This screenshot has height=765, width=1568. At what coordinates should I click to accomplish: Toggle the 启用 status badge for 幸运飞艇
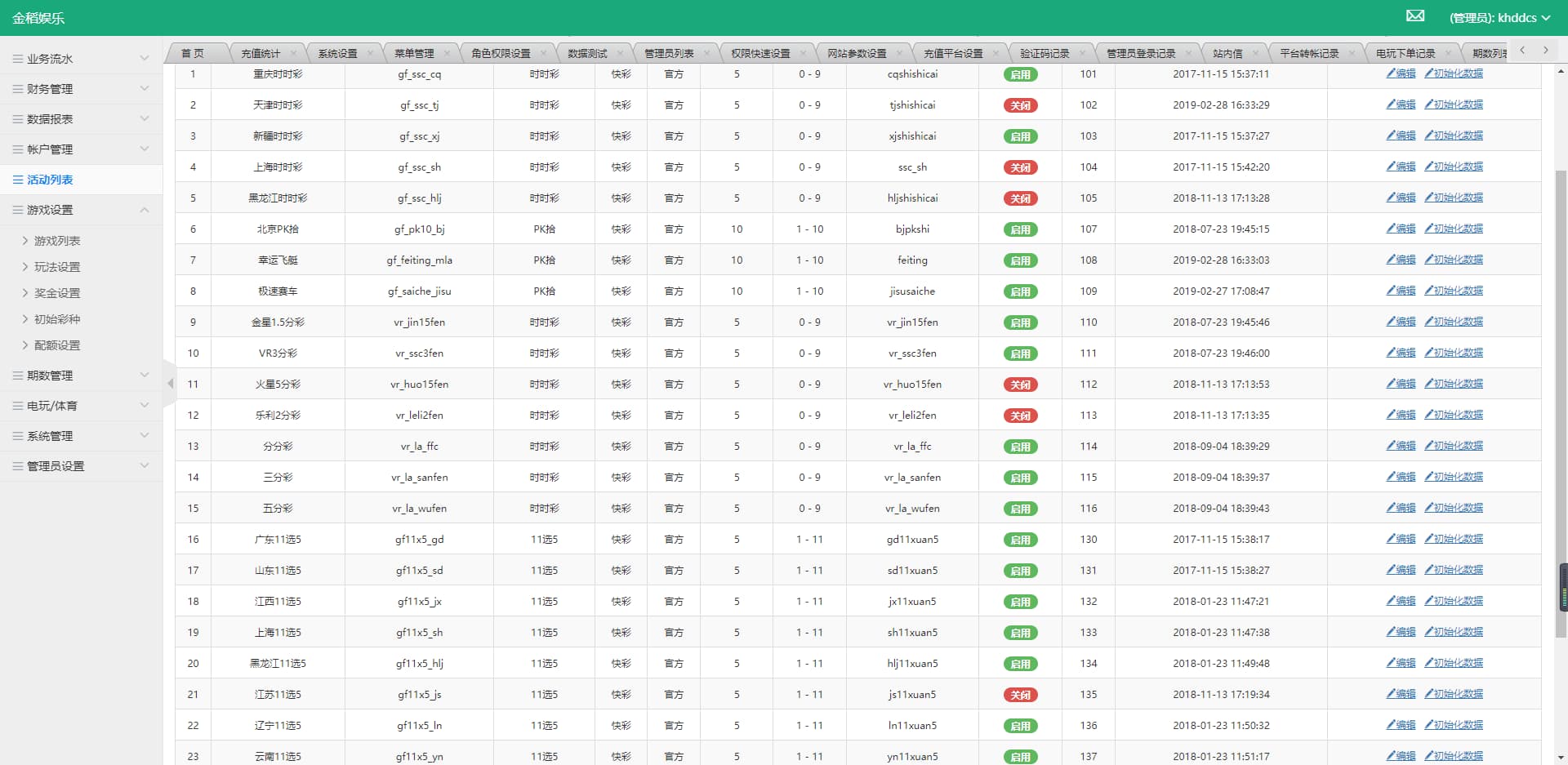pyautogui.click(x=1020, y=260)
